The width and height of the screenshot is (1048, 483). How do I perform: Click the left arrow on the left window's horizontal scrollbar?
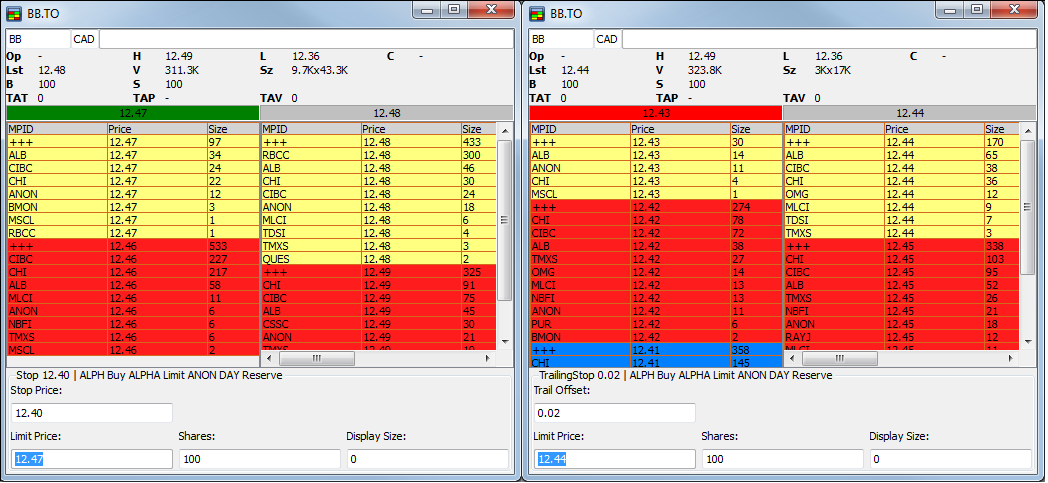pos(269,358)
